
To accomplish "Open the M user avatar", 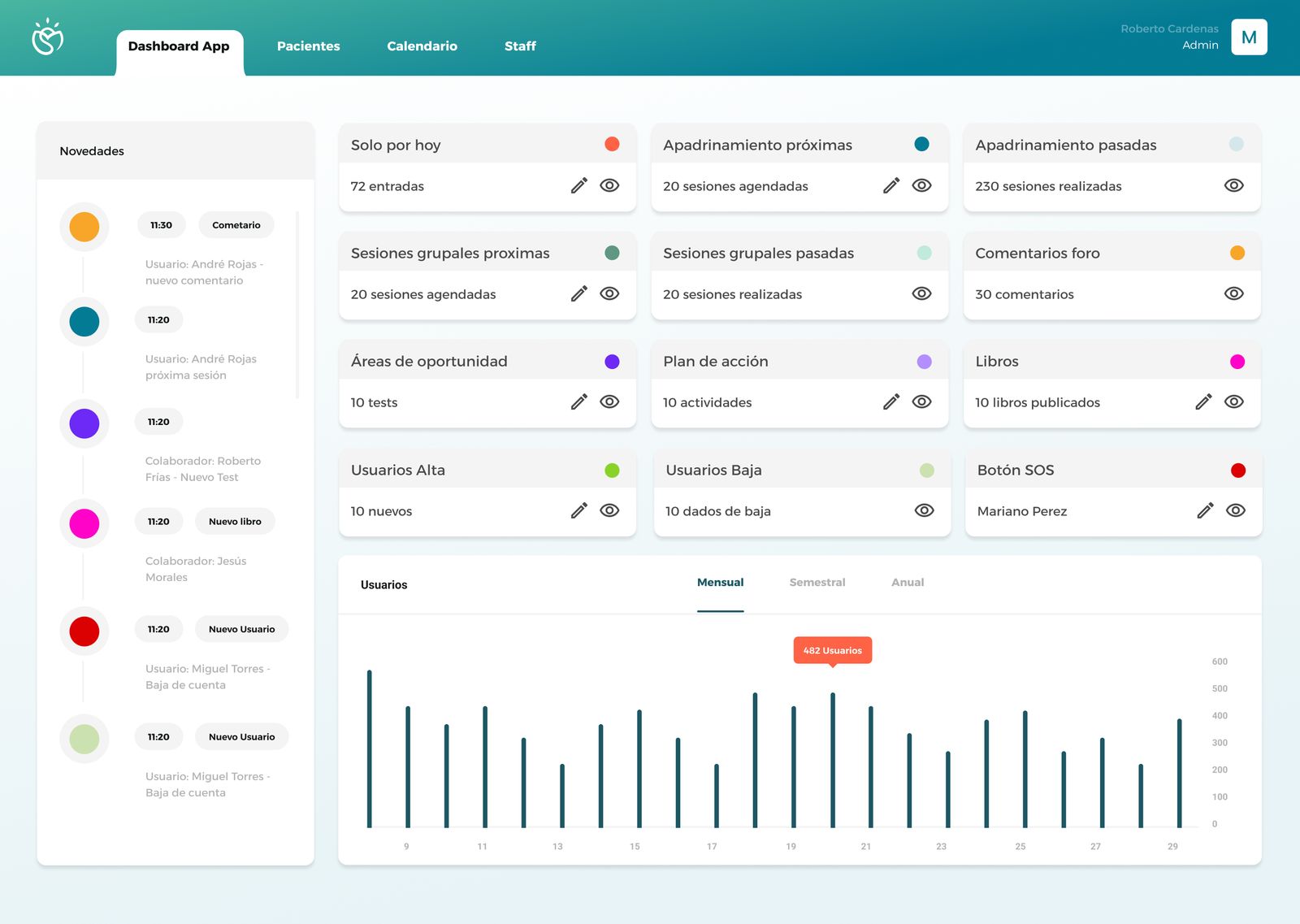I will click(x=1249, y=37).
